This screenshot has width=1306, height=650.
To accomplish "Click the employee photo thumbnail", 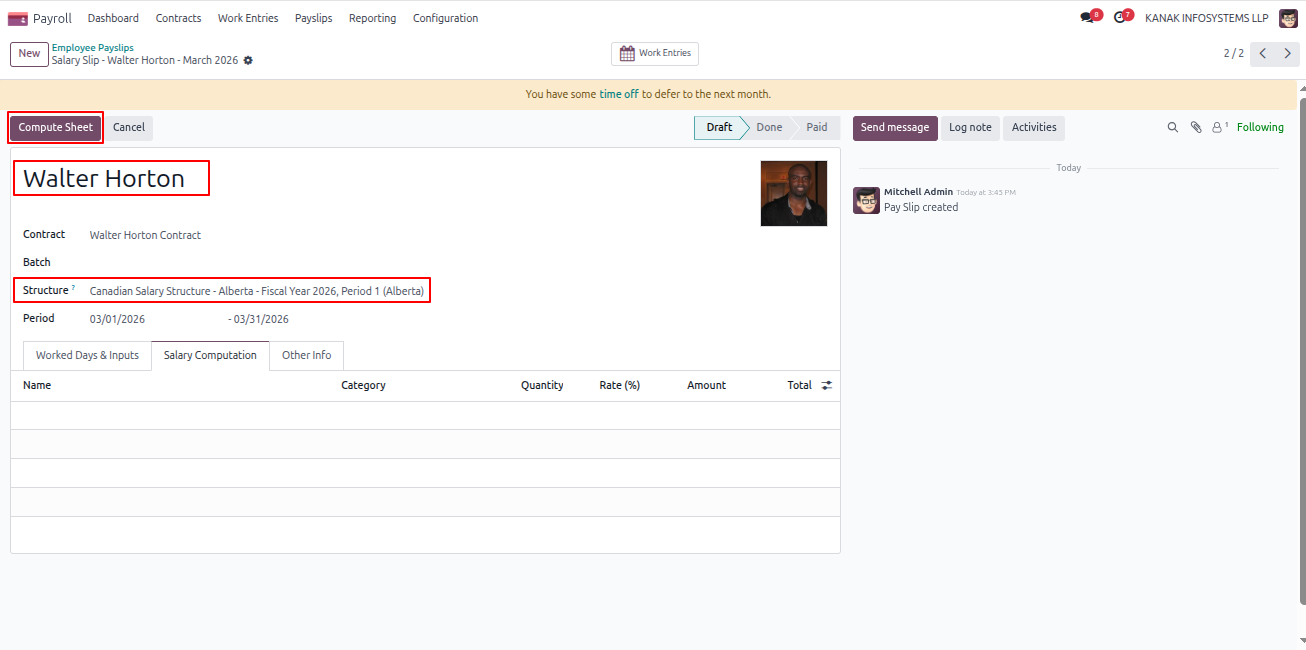I will pos(794,193).
